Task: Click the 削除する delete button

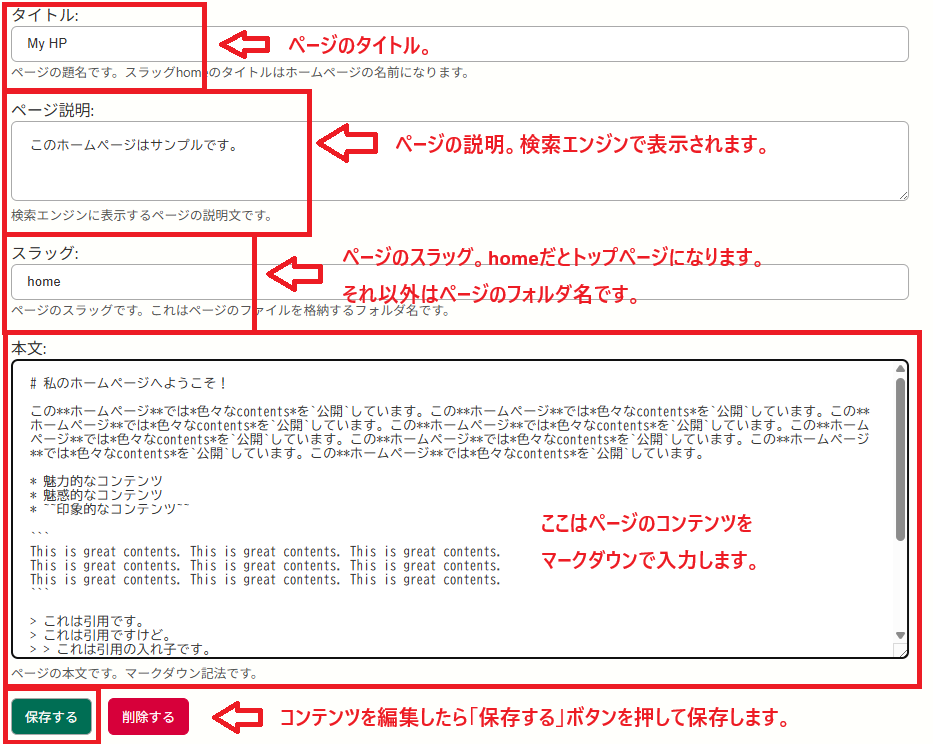Action: [x=148, y=717]
